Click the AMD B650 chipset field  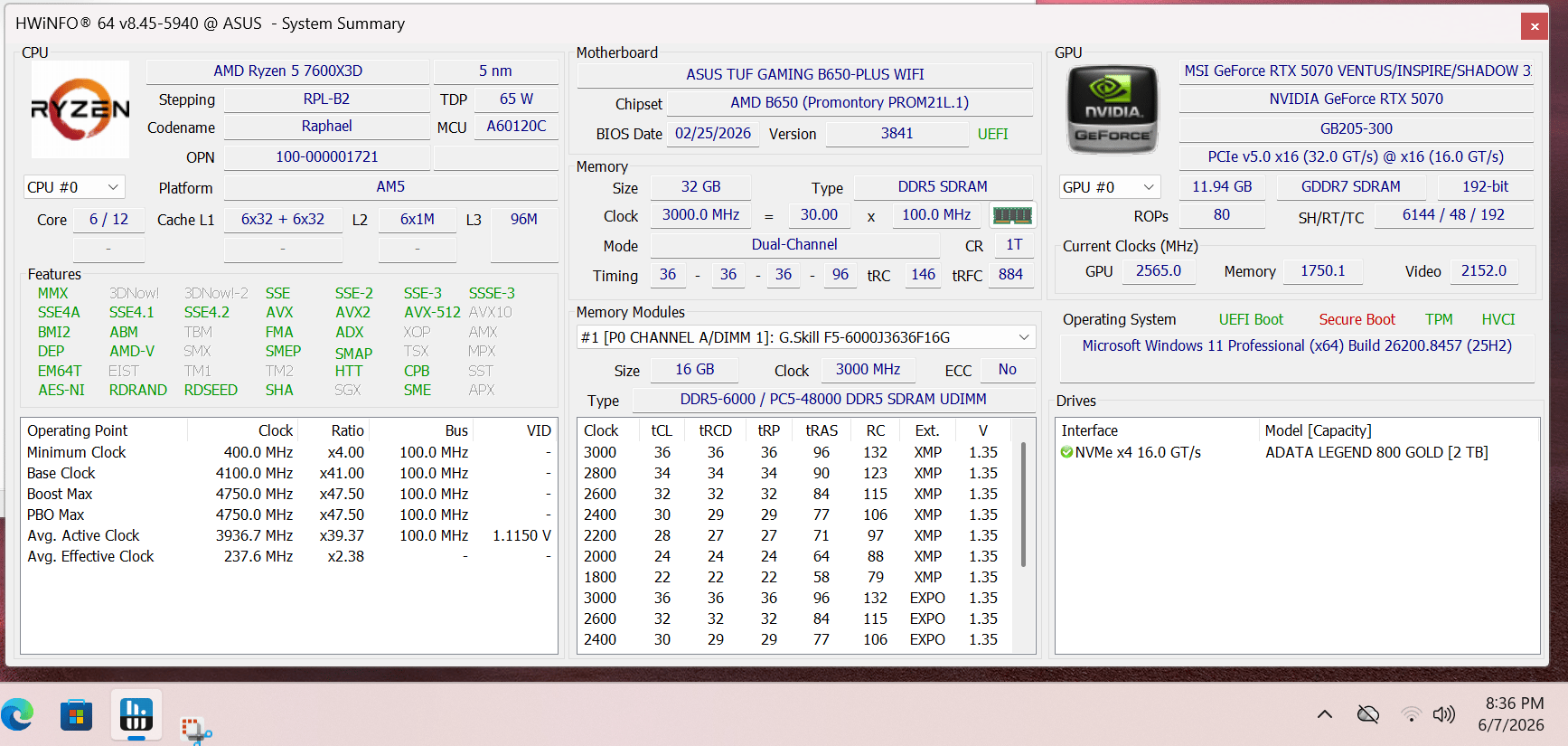point(850,103)
